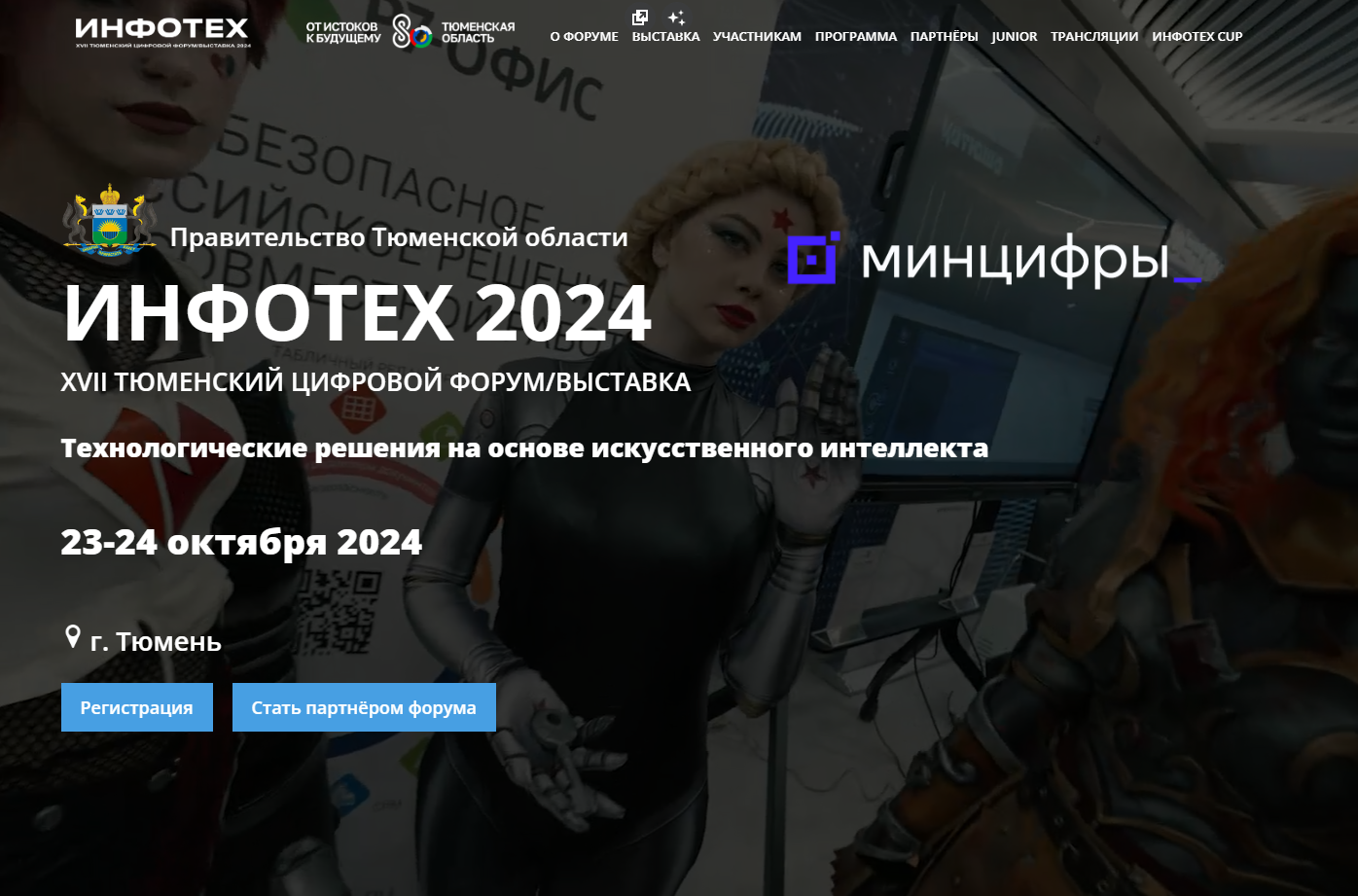The image size is (1358, 896).
Task: Click the date 23-24 октября 2024
Action: tap(241, 542)
